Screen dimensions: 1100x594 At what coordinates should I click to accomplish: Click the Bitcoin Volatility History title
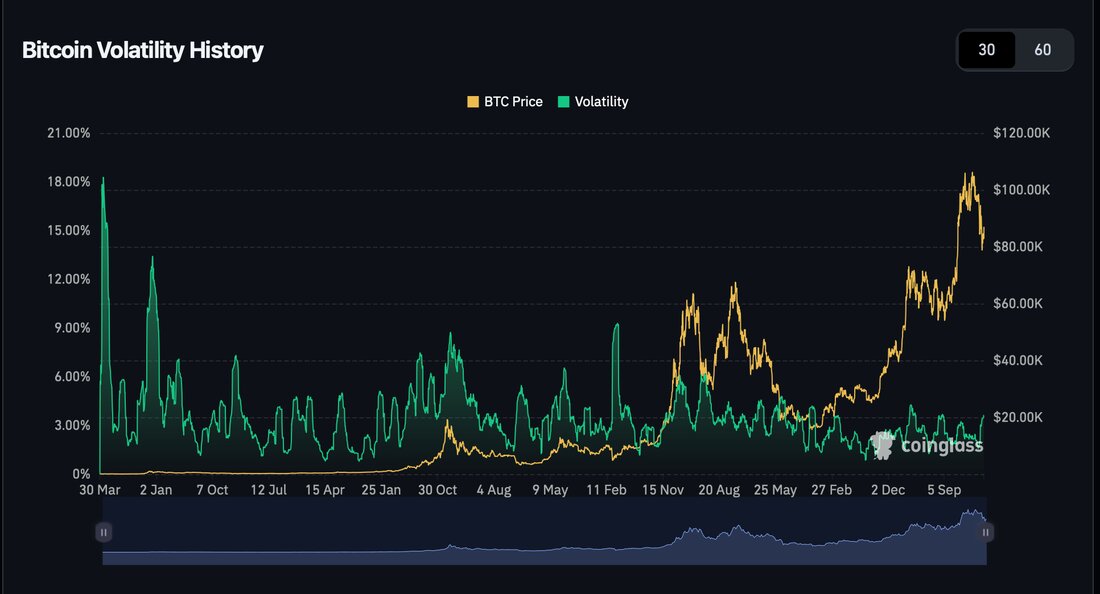142,50
